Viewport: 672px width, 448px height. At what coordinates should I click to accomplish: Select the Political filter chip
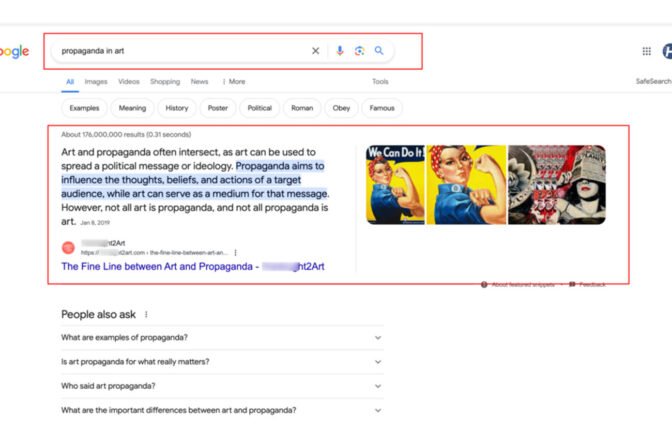pyautogui.click(x=259, y=108)
